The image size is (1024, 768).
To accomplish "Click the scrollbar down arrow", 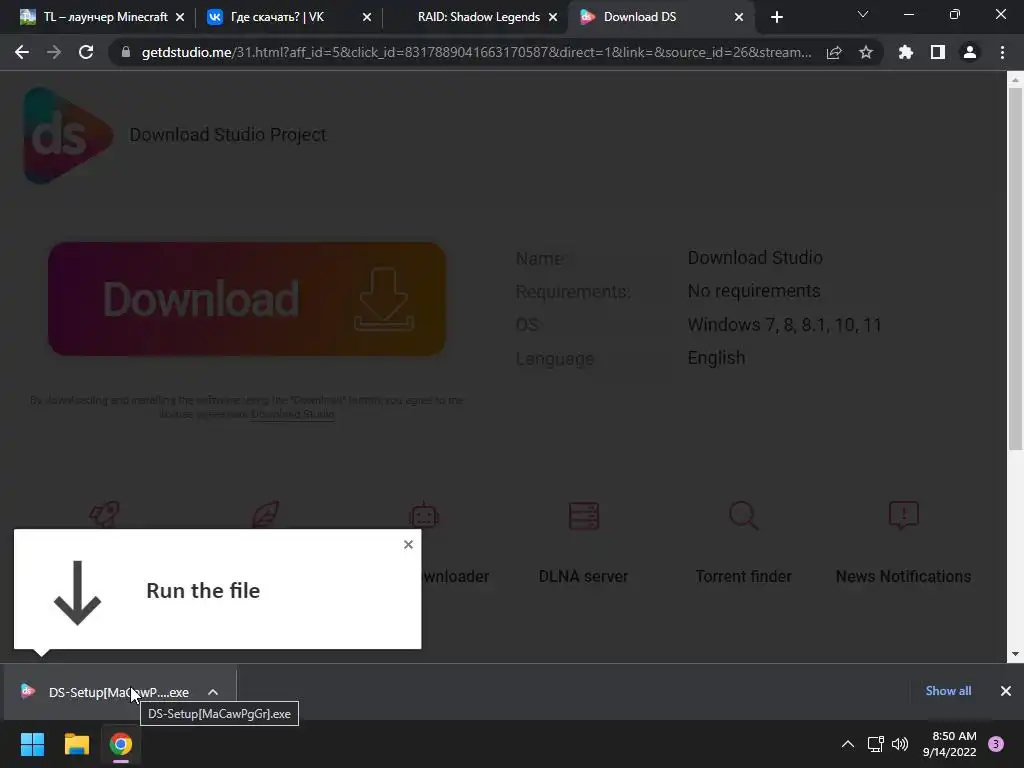I will pos(1015,654).
